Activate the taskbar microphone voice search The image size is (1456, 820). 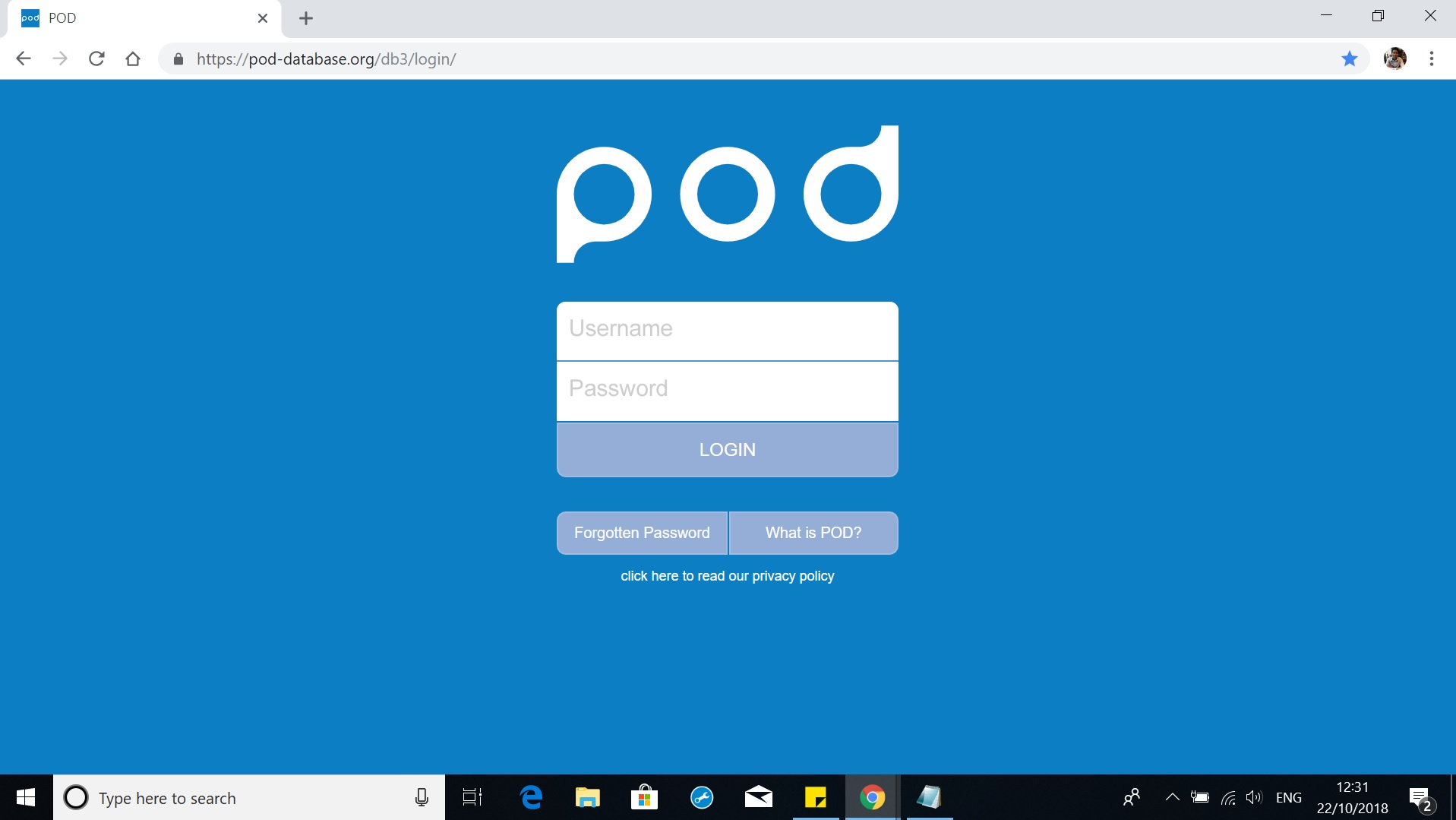(422, 797)
